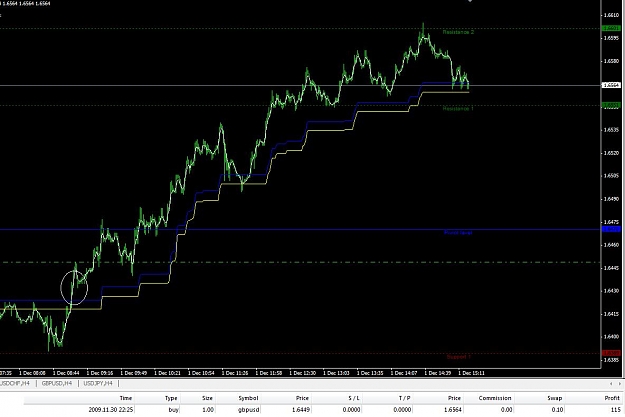Click the 0.00 commission cell
The height and width of the screenshot is (417, 625).
(507, 409)
